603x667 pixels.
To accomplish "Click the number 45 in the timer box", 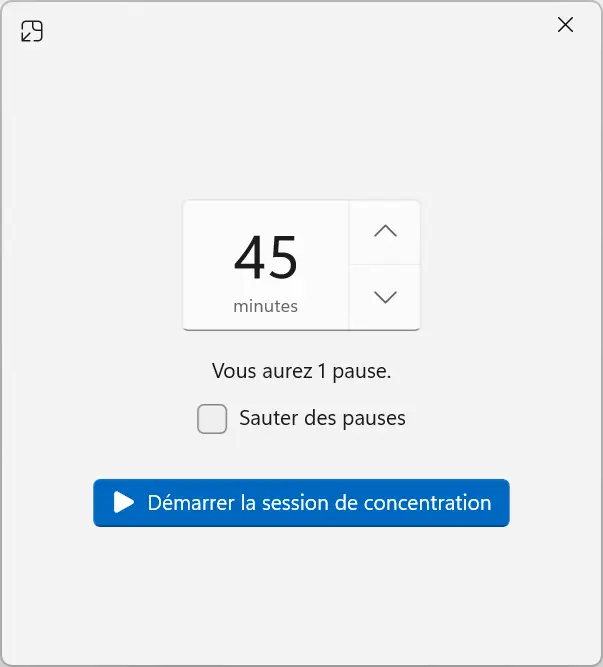I will (265, 257).
